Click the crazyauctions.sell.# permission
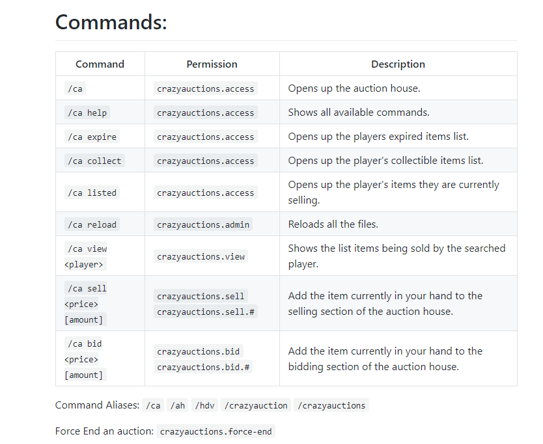 click(x=205, y=312)
